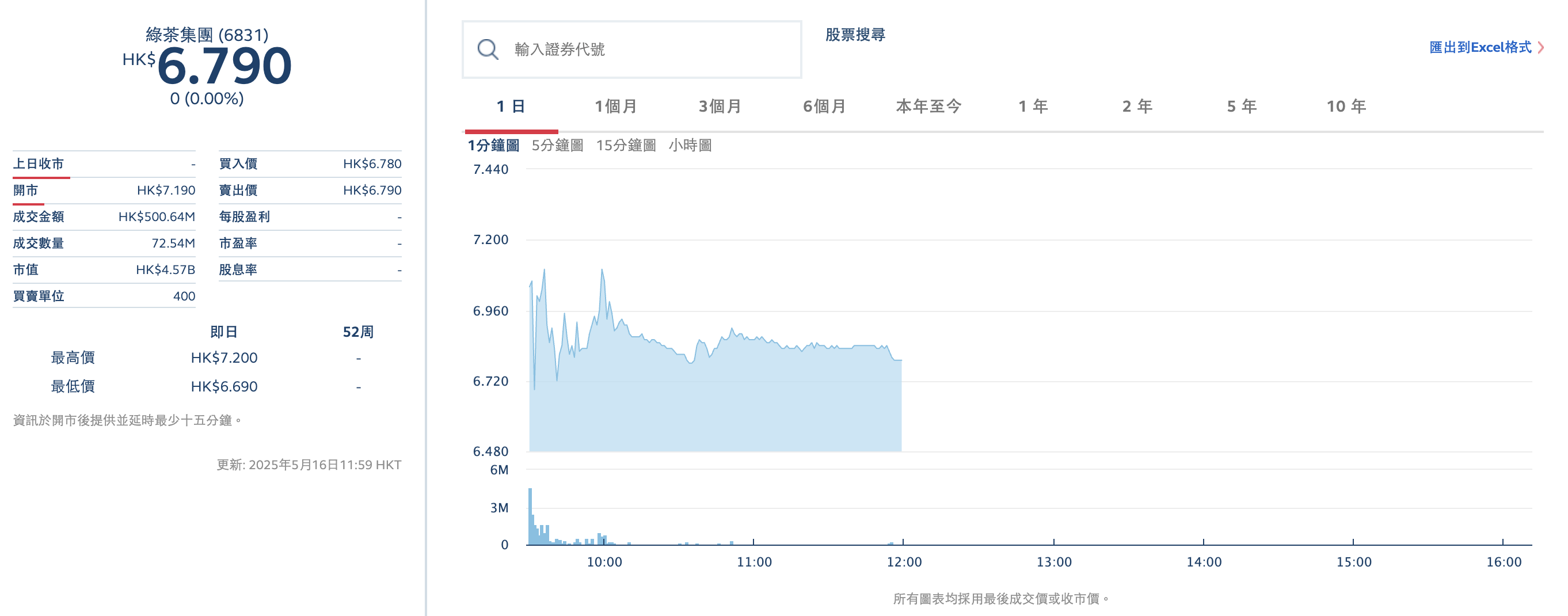This screenshot has width=1568, height=616.
Task: Switch to 5分鐘圖 interval
Action: click(x=558, y=145)
